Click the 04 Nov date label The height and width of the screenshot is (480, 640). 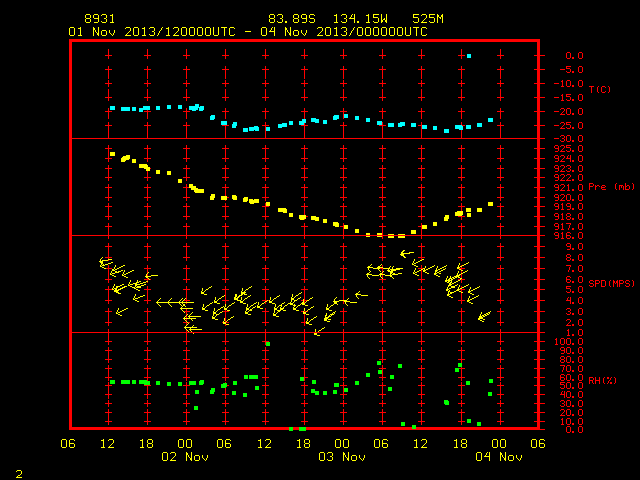(499, 457)
